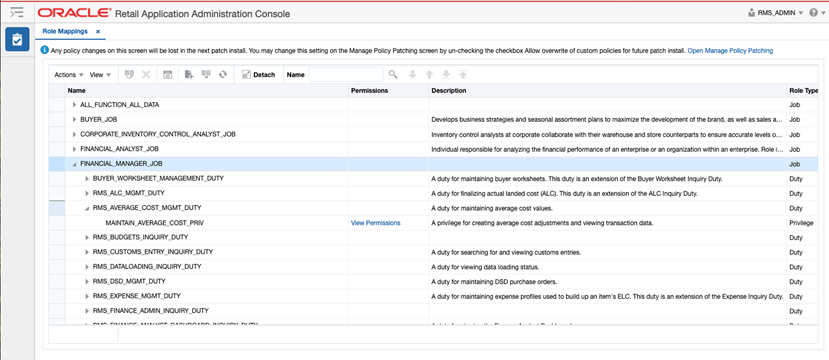Image resolution: width=829 pixels, height=360 pixels.
Task: Click the first grayed toolbar icon before delete X
Action: (x=129, y=75)
